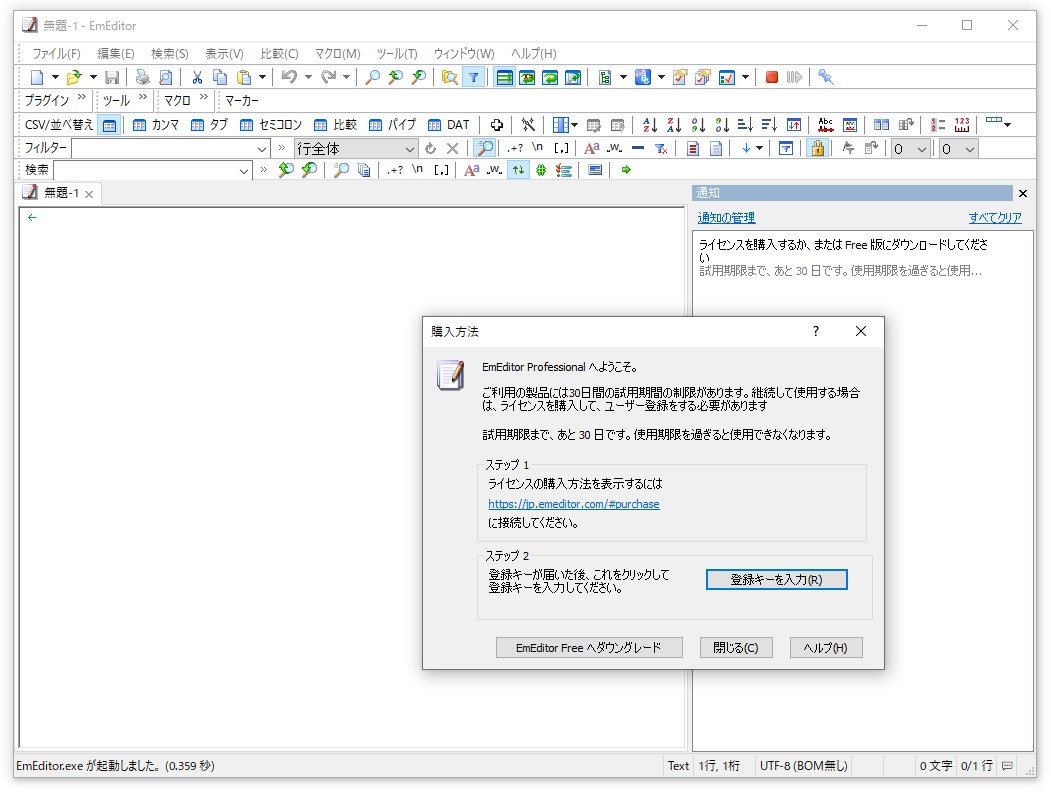Open the 検索 combo box dropdown arrow
This screenshot has width=1051, height=798.
click(x=244, y=171)
